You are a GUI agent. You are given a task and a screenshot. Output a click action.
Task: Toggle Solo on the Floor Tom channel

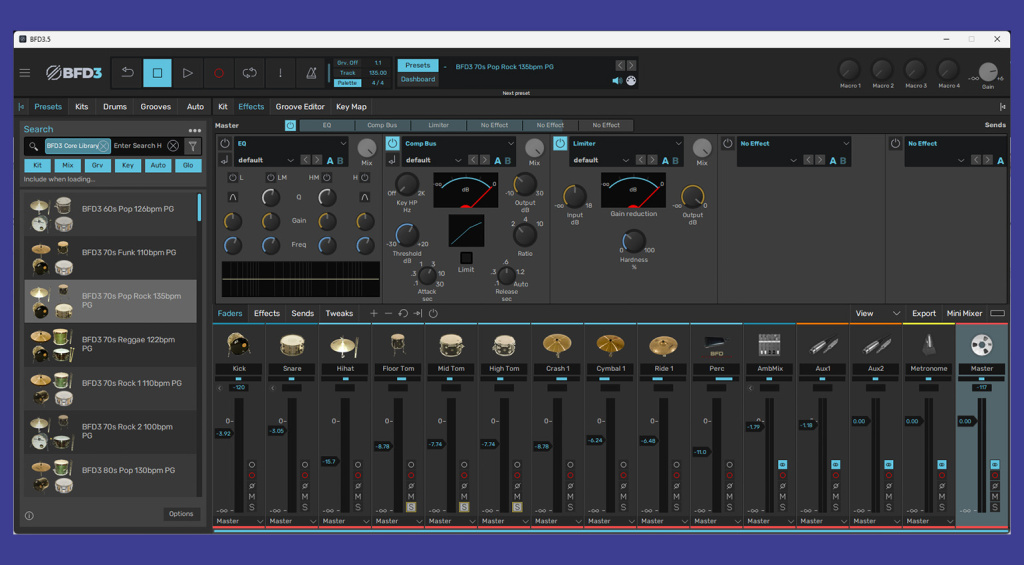click(411, 507)
